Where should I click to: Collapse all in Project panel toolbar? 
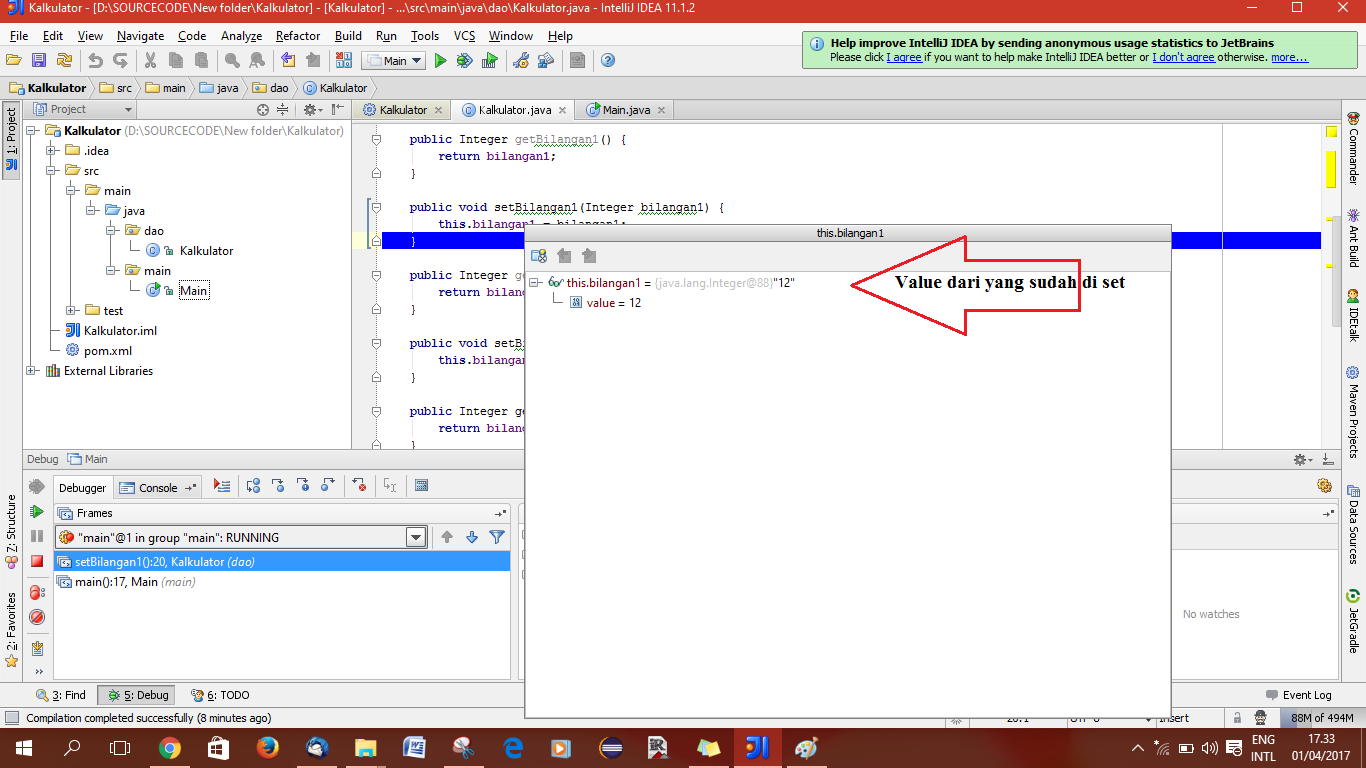click(x=282, y=109)
